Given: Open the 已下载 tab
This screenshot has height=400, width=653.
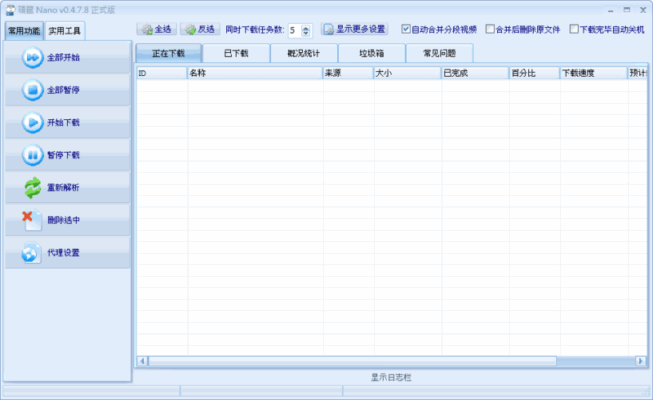Looking at the screenshot, I should click(236, 53).
